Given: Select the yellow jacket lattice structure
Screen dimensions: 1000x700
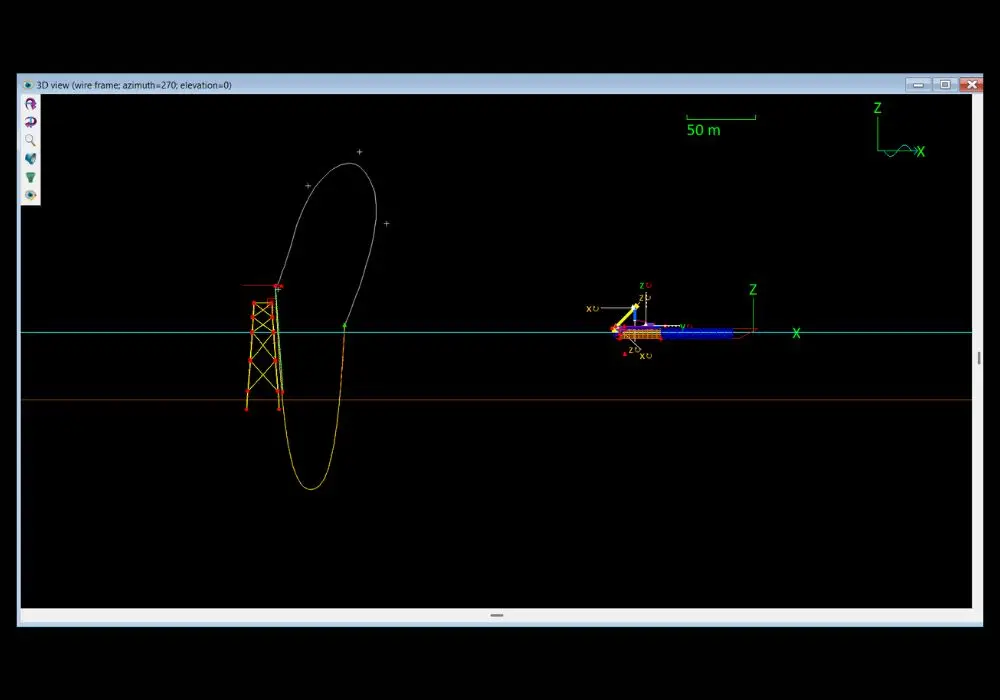Looking at the screenshot, I should (x=263, y=354).
